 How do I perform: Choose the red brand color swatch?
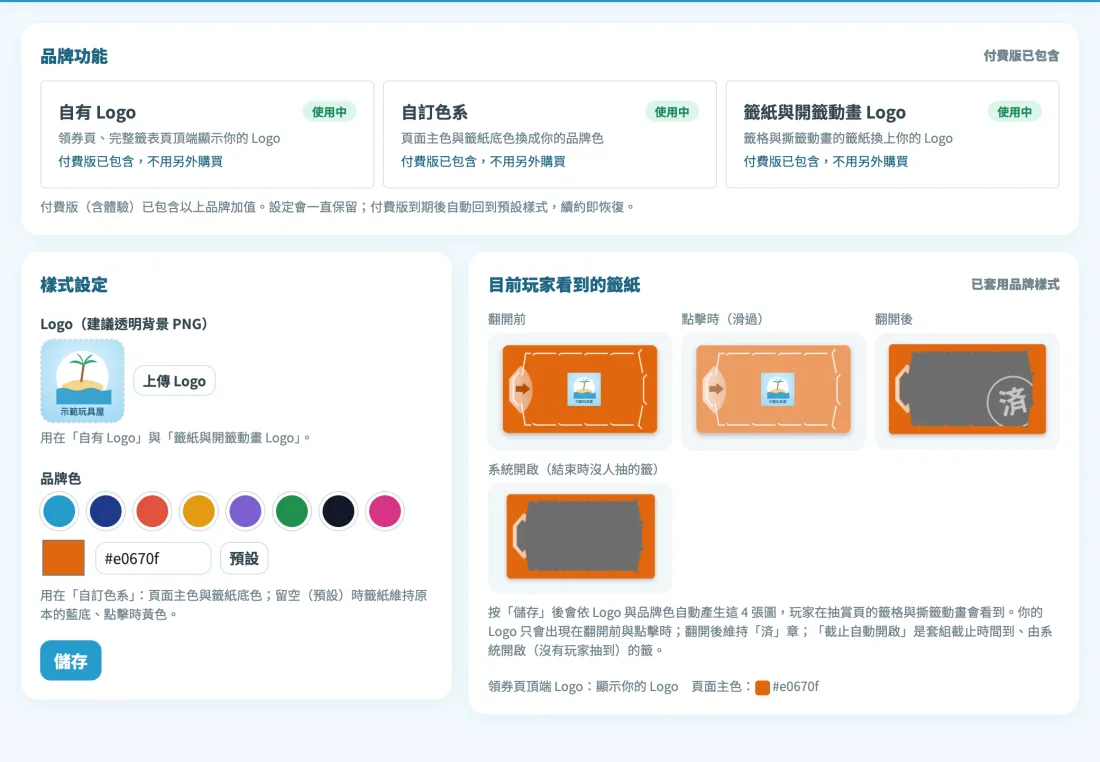click(x=152, y=511)
